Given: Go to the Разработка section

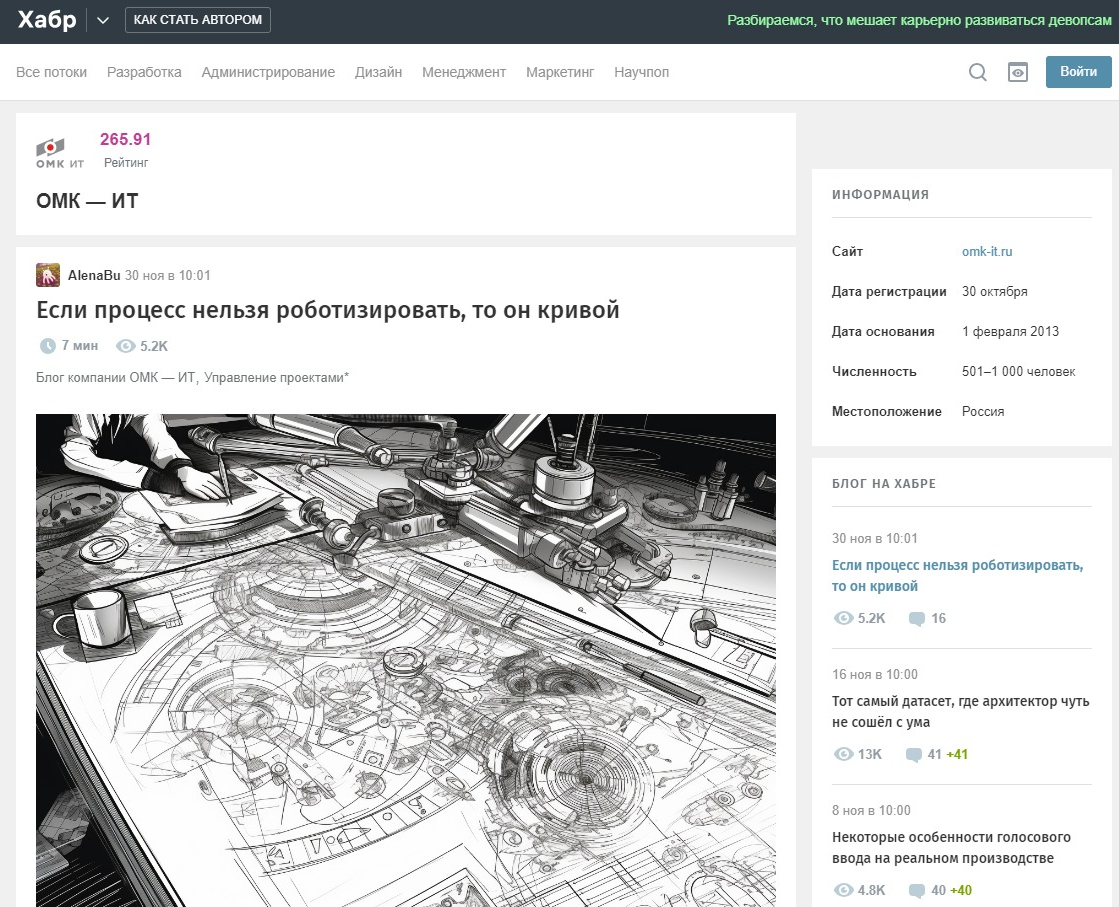Looking at the screenshot, I should pyautogui.click(x=144, y=72).
